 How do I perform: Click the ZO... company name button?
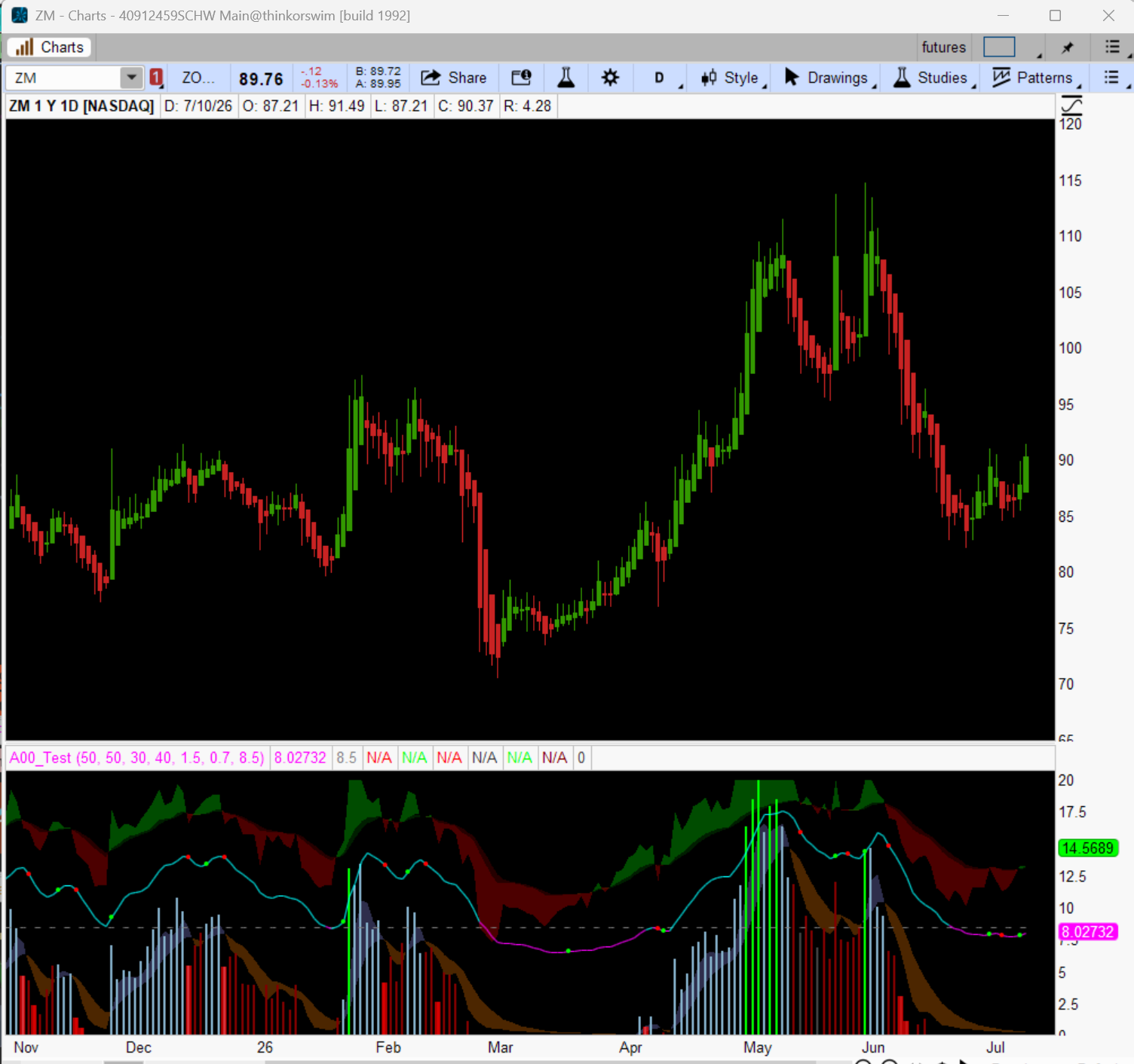(x=198, y=78)
